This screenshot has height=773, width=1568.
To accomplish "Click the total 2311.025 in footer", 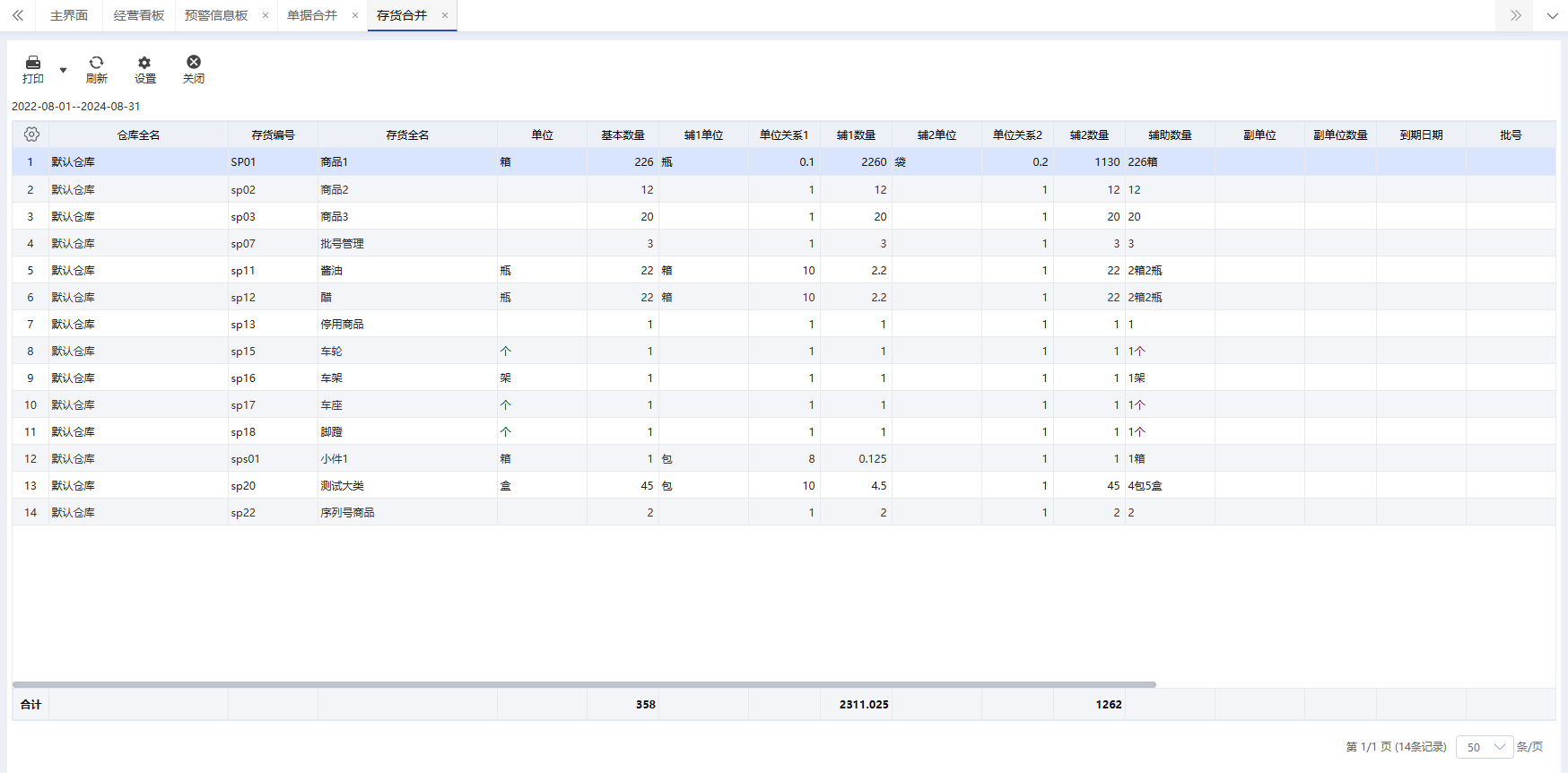I will (864, 704).
